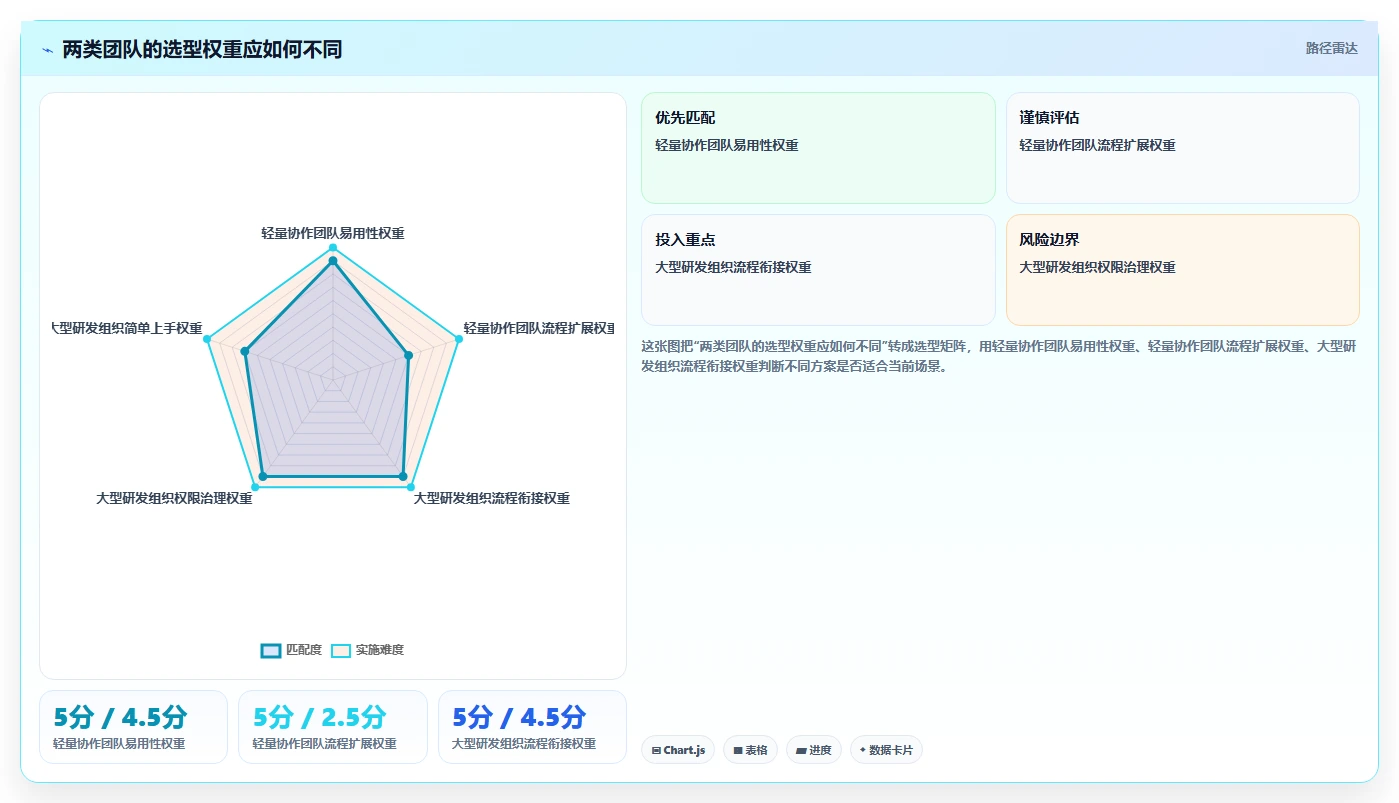
Task: Select the 大型研发组织流程衔接权重 5分 / 4.5分 stat card
Action: click(x=532, y=727)
